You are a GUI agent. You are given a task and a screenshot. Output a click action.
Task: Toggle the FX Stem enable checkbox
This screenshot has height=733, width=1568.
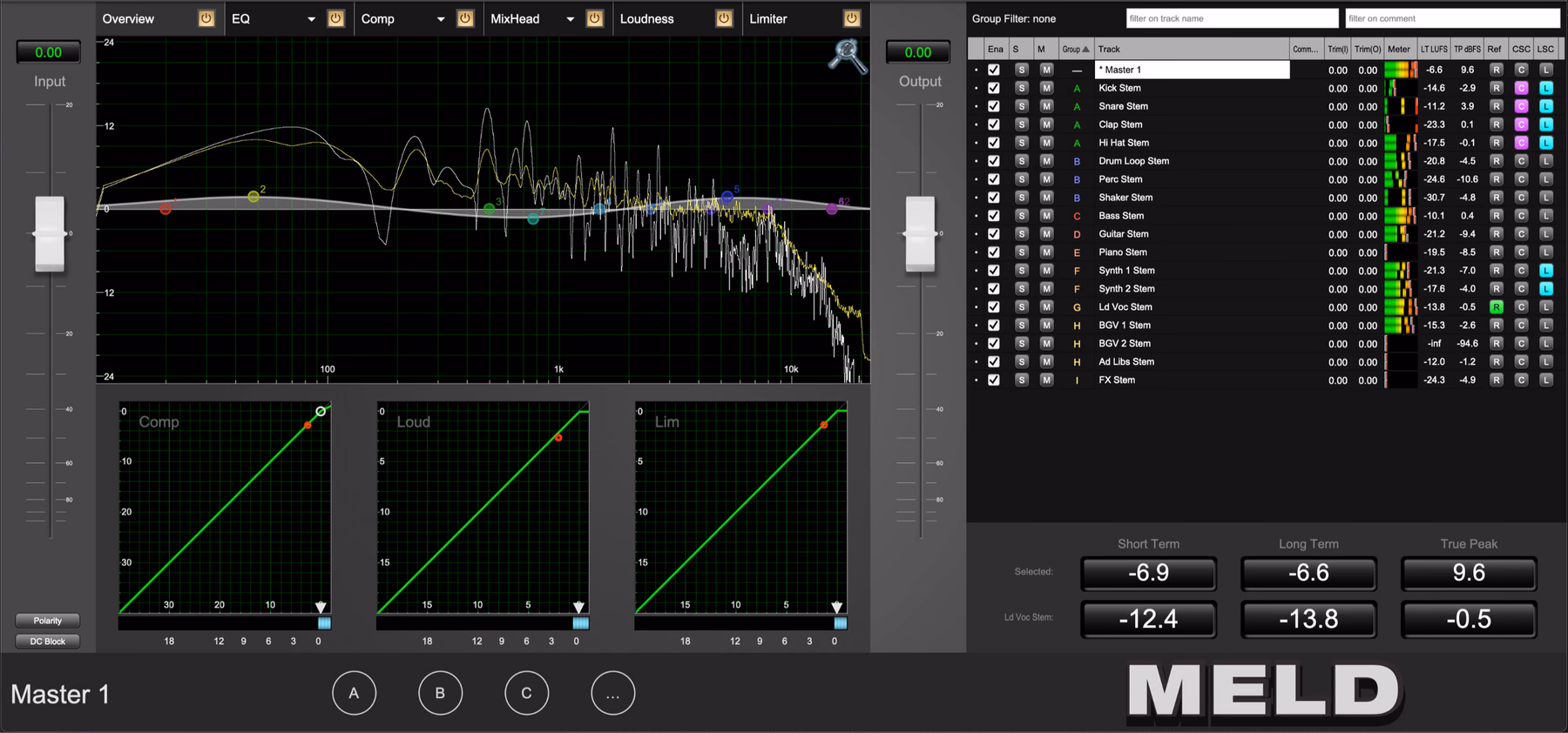pyautogui.click(x=994, y=380)
